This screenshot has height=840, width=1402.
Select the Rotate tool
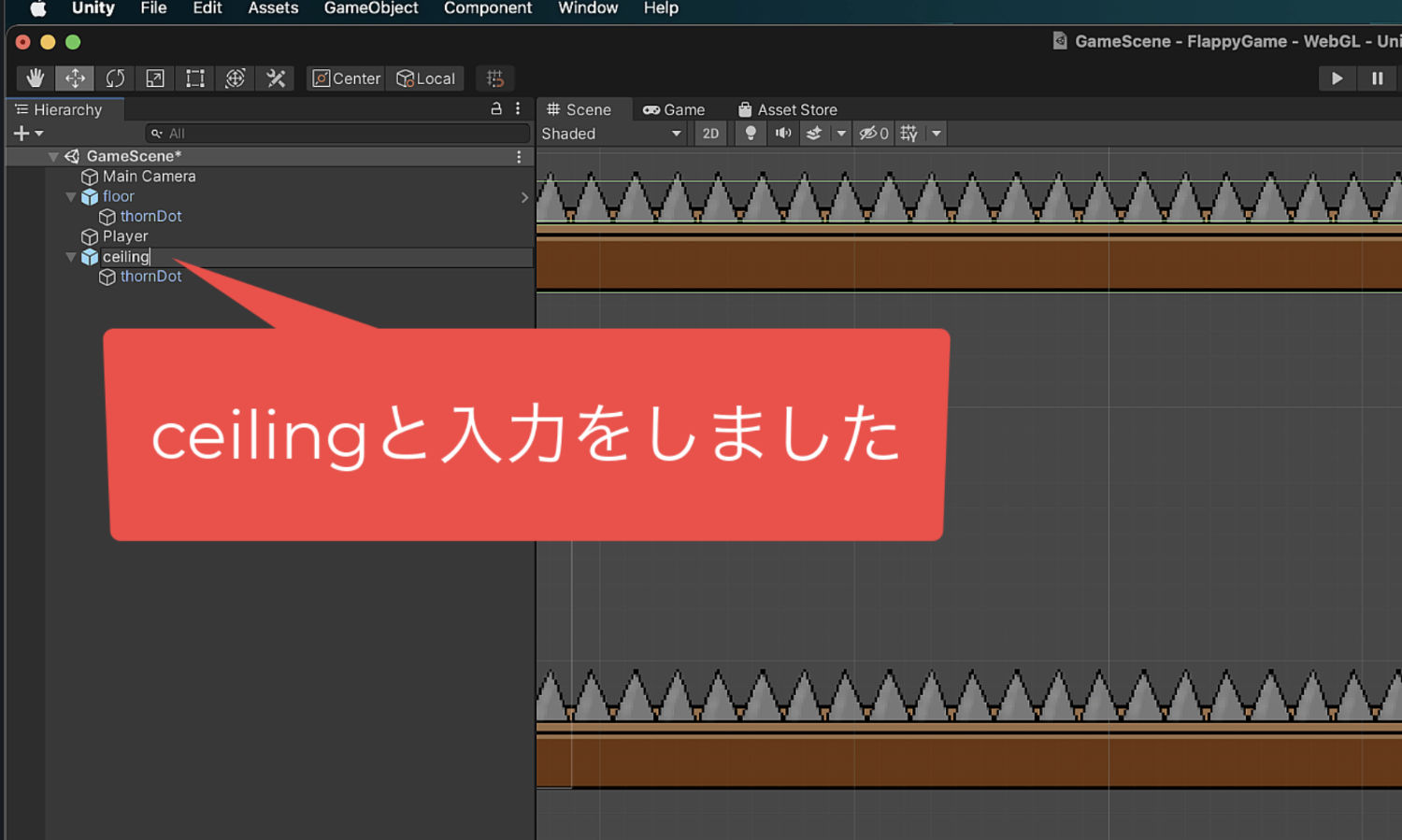115,78
